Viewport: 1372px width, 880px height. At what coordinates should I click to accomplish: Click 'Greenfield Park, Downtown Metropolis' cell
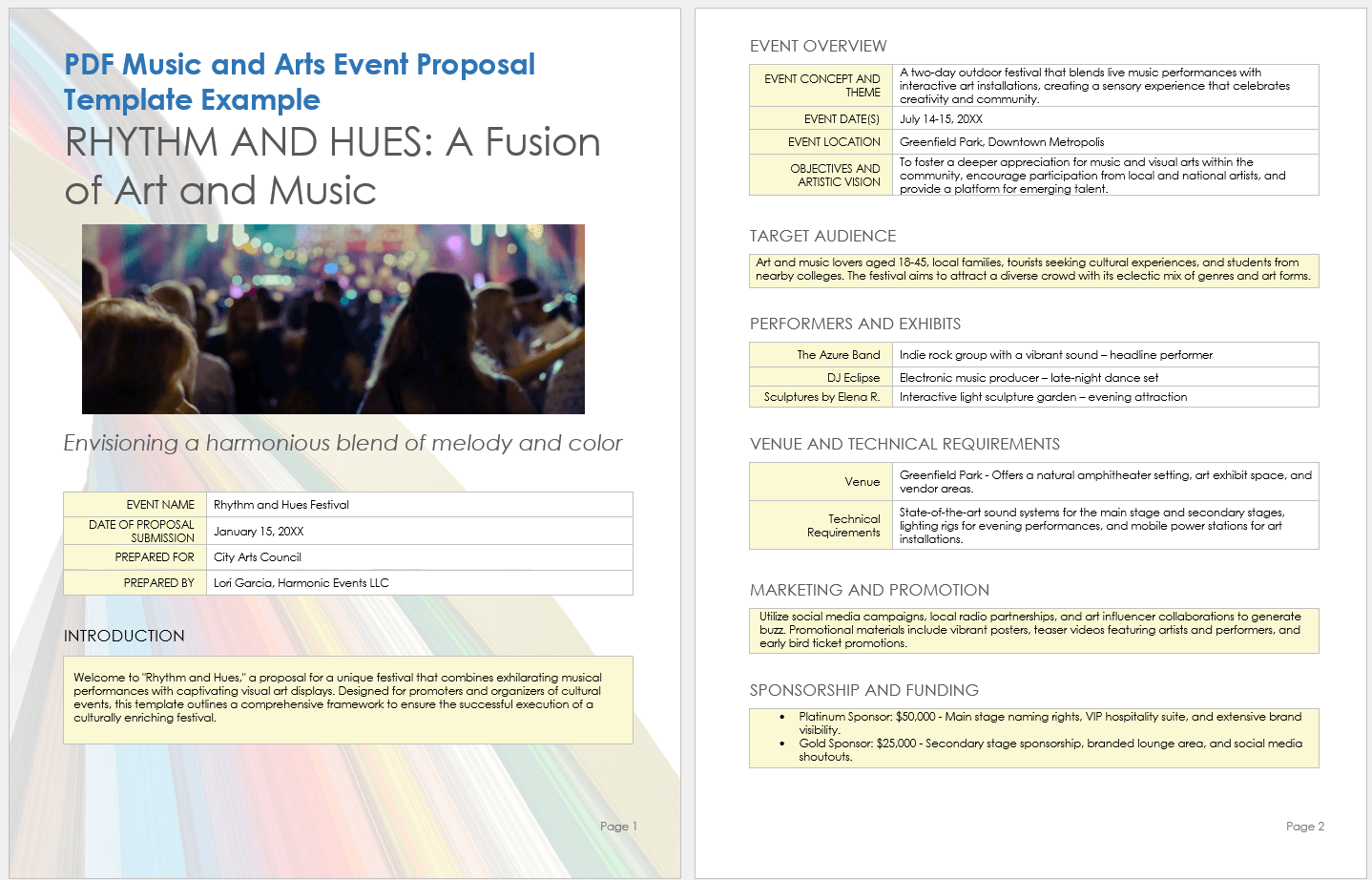[1106, 142]
